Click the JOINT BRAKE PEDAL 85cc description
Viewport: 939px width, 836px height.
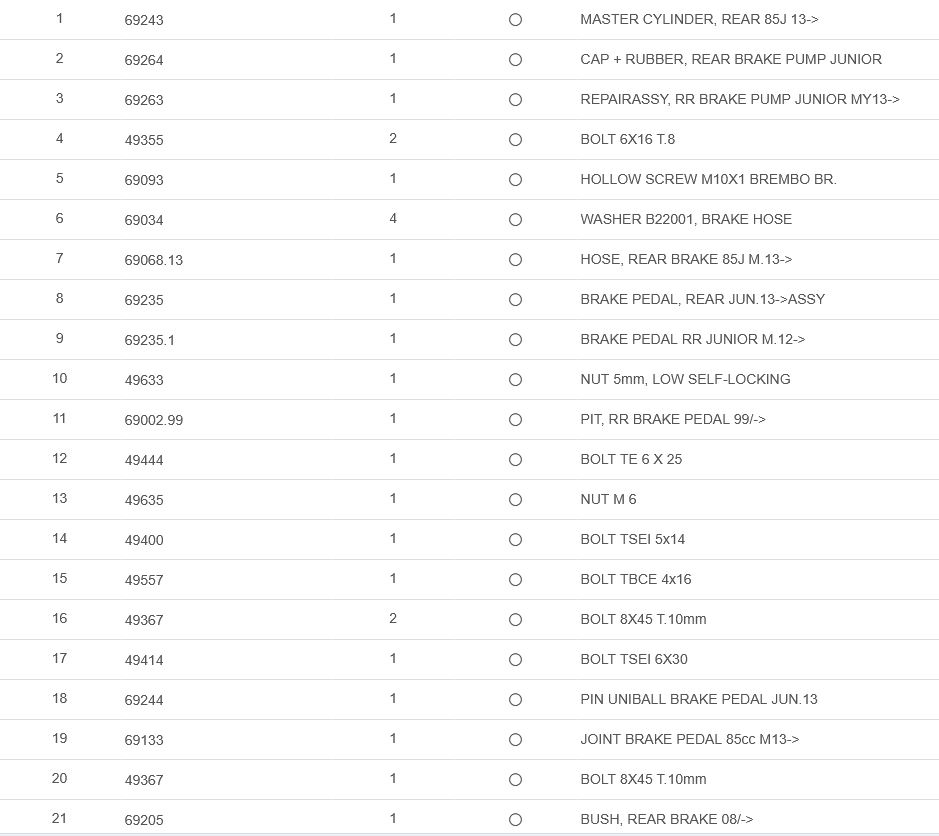(x=689, y=739)
